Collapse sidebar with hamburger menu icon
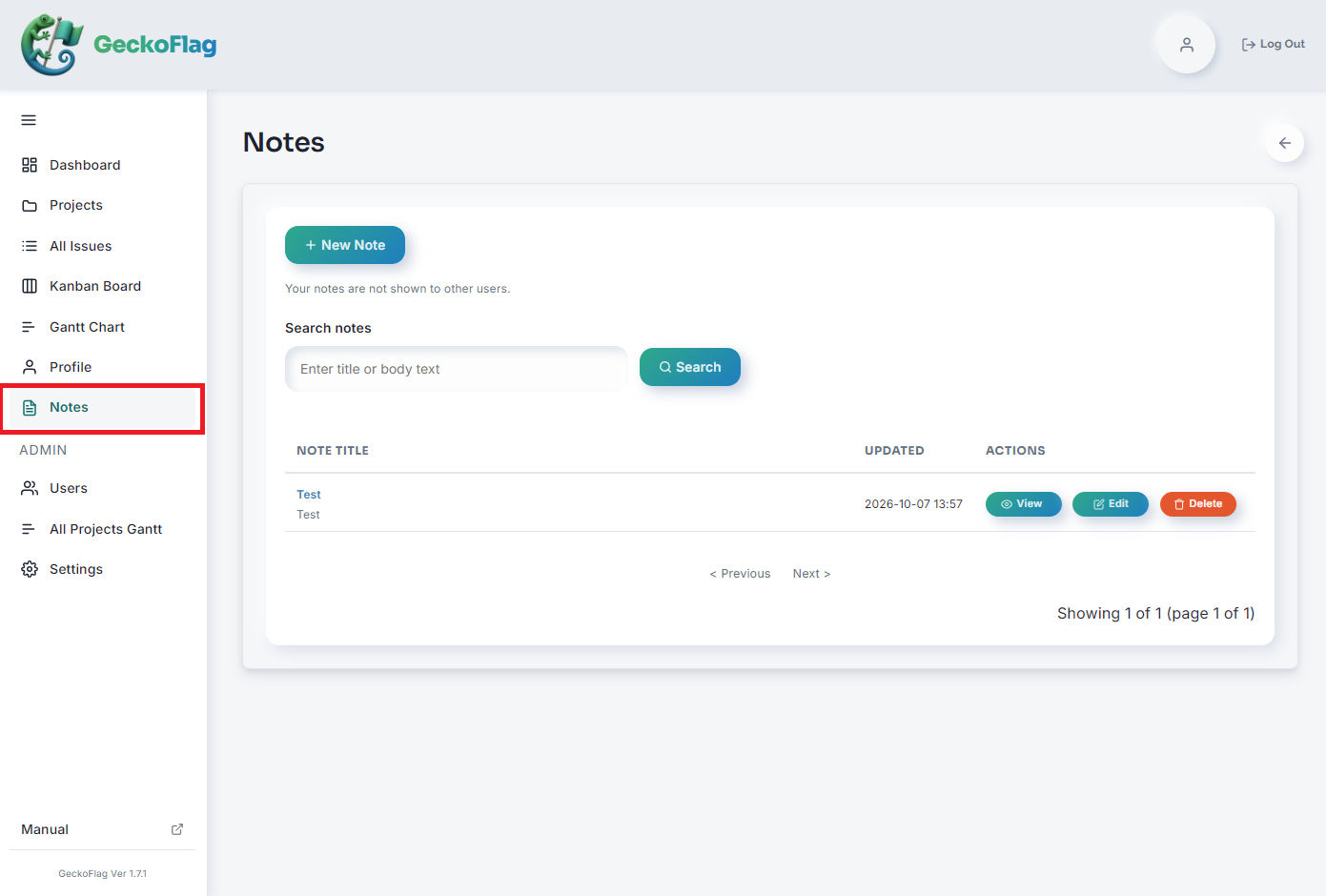 (x=29, y=120)
